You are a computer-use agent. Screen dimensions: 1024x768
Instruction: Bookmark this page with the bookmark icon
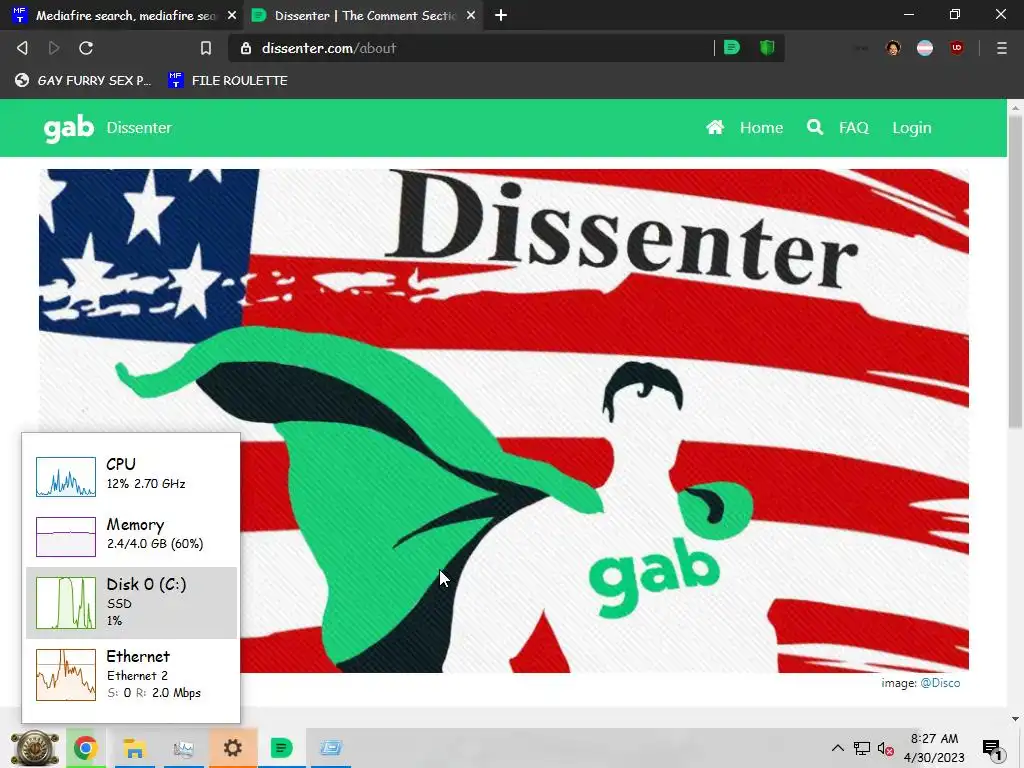(x=206, y=48)
